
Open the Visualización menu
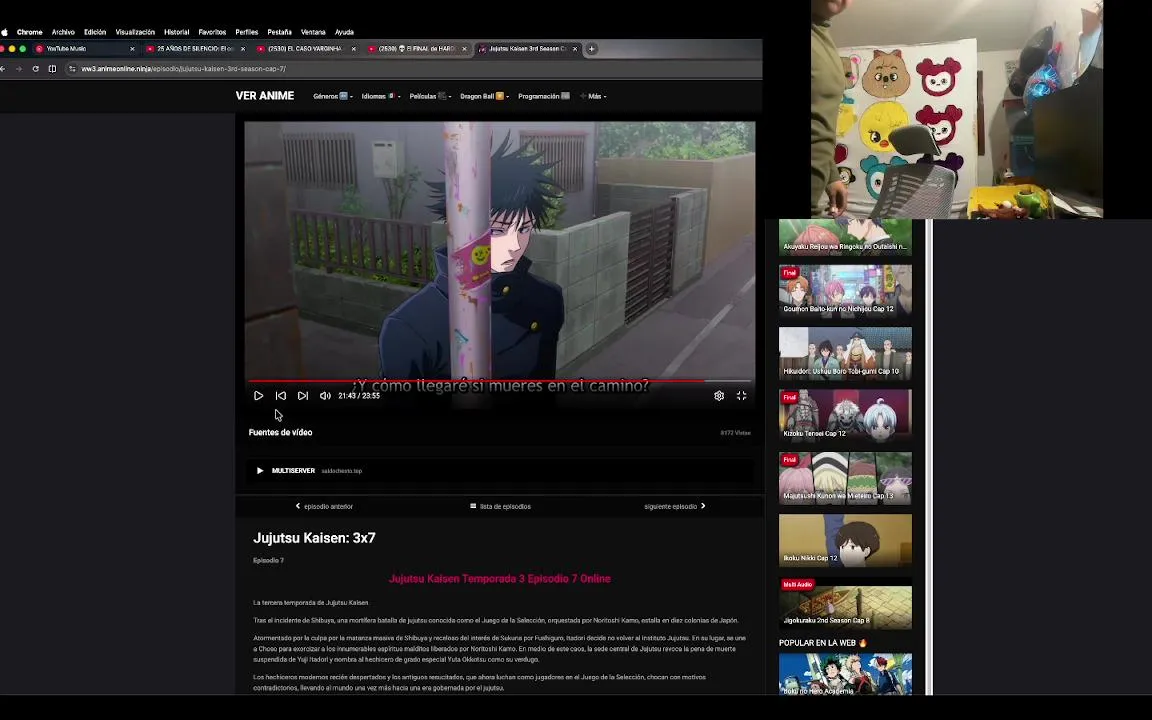tap(135, 32)
